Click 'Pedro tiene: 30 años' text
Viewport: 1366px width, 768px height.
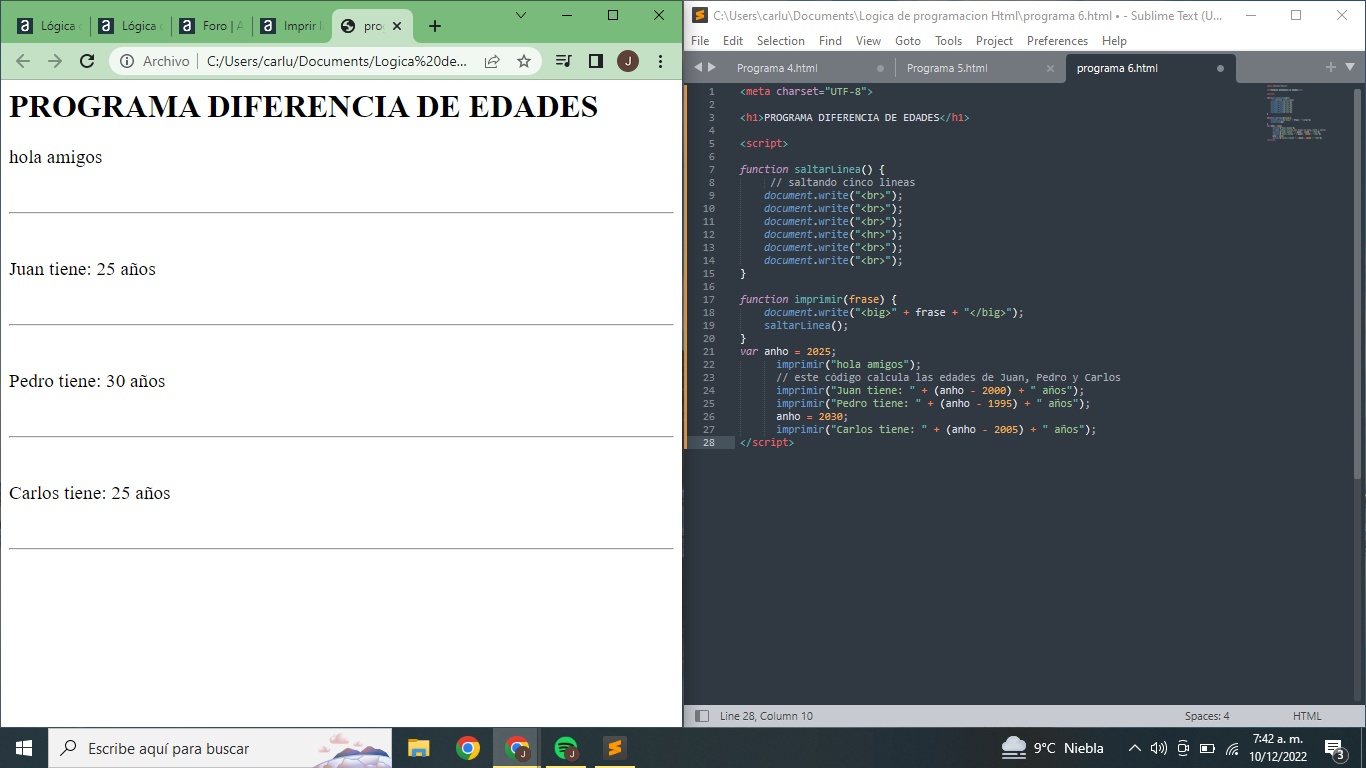coord(87,381)
